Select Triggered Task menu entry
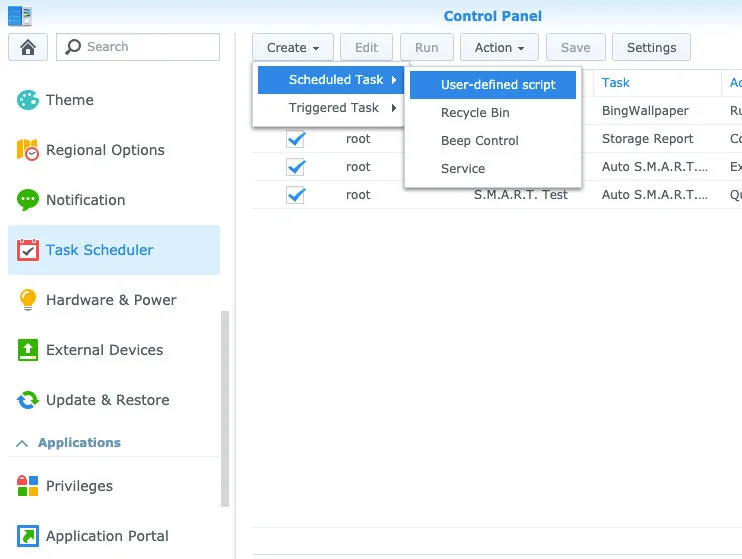742x559 pixels. [x=333, y=108]
